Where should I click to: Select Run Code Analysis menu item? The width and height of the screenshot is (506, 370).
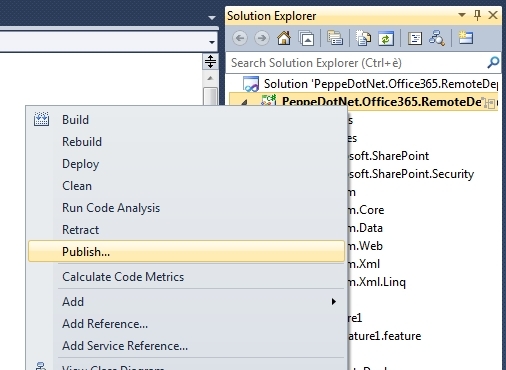click(186, 208)
